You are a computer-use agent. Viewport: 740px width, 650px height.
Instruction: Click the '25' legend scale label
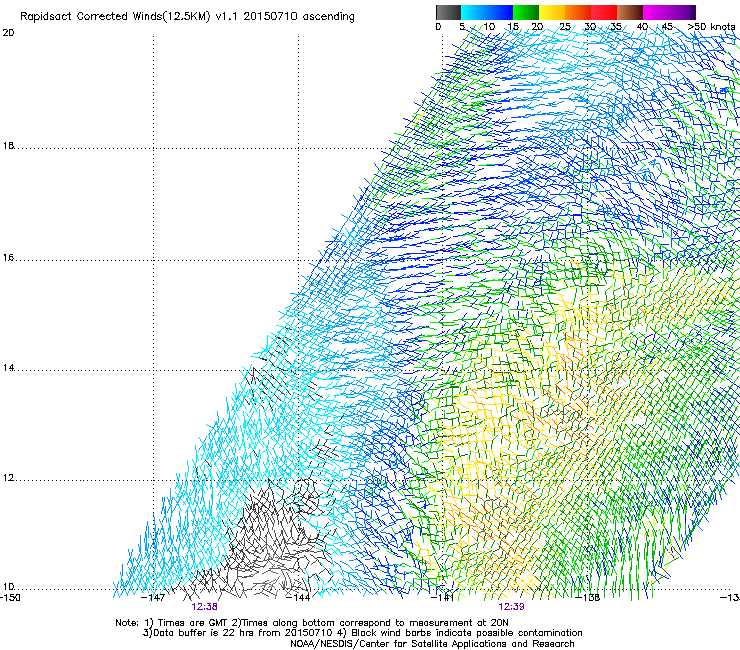565,27
